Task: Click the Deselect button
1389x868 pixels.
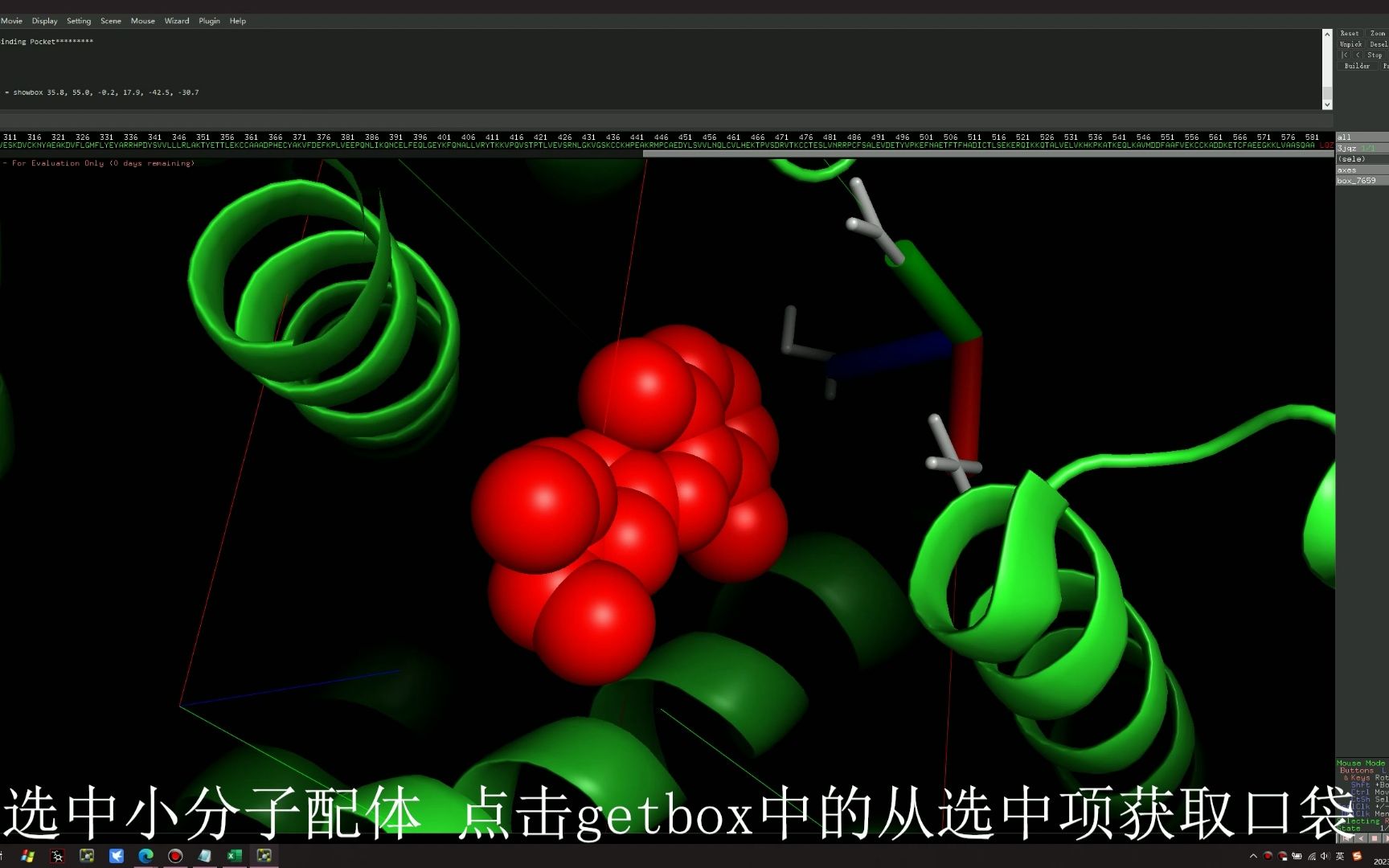Action: (x=1378, y=44)
